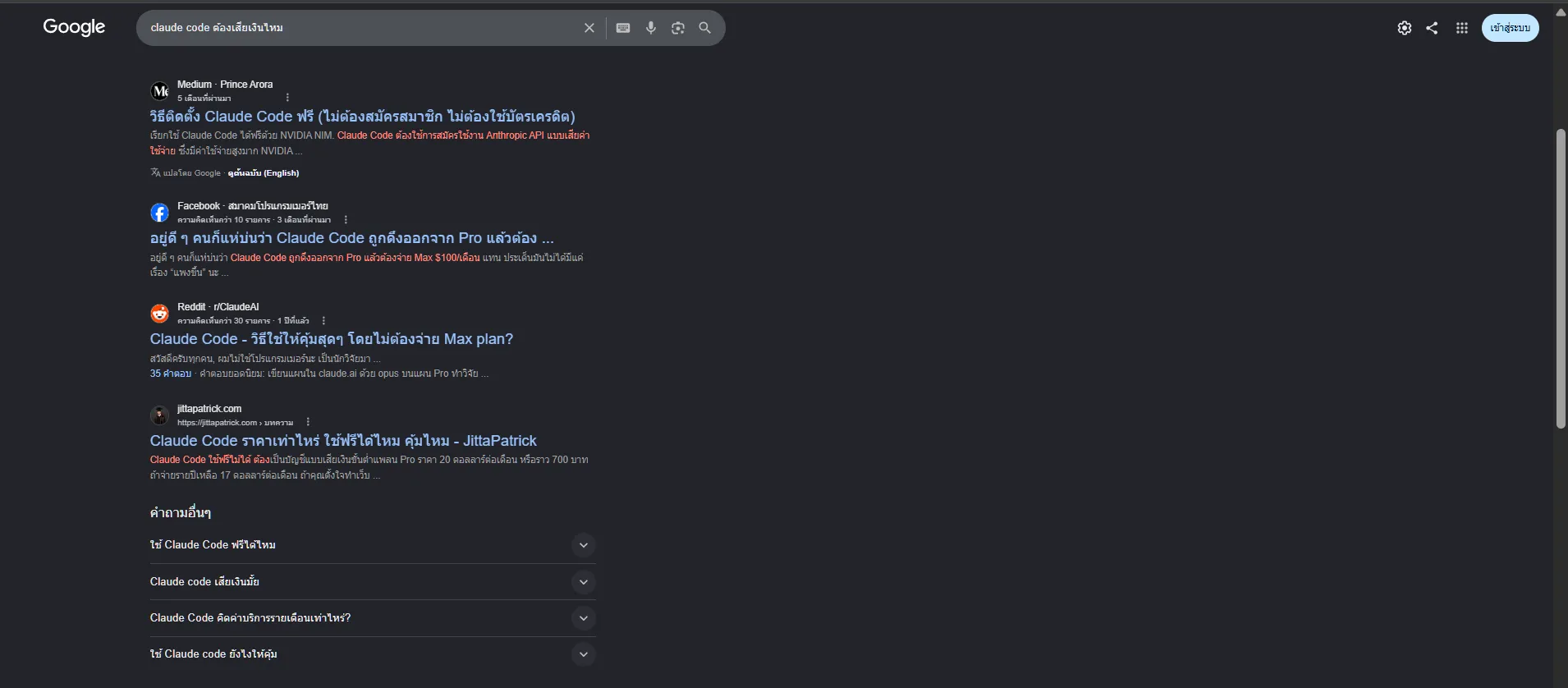Open the Facebook Claude Code Pro result title
The image size is (1568, 688).
click(351, 238)
